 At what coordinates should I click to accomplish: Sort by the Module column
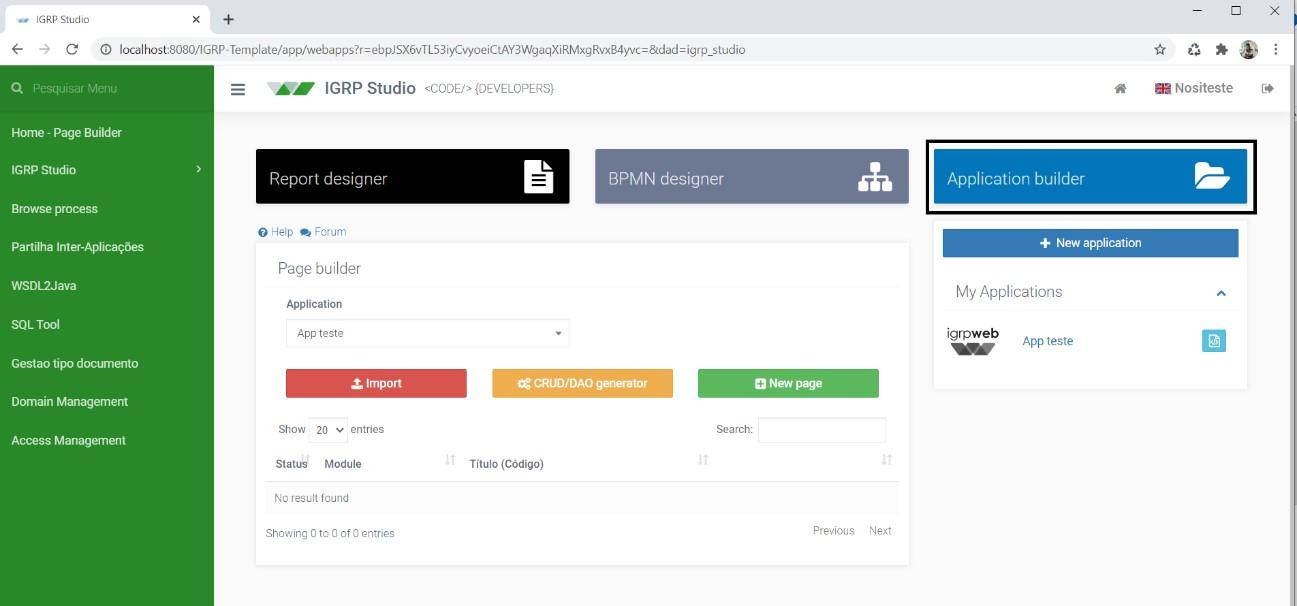[343, 464]
